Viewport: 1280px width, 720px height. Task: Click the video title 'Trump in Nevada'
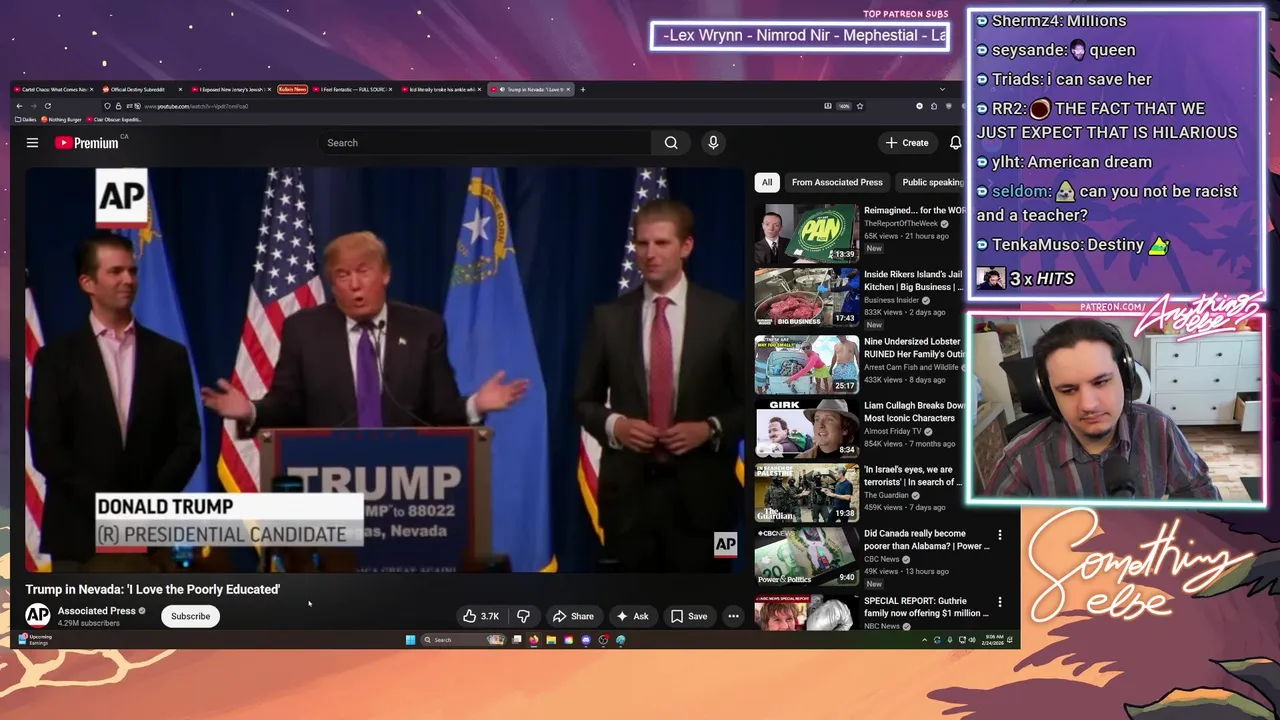pyautogui.click(x=152, y=589)
